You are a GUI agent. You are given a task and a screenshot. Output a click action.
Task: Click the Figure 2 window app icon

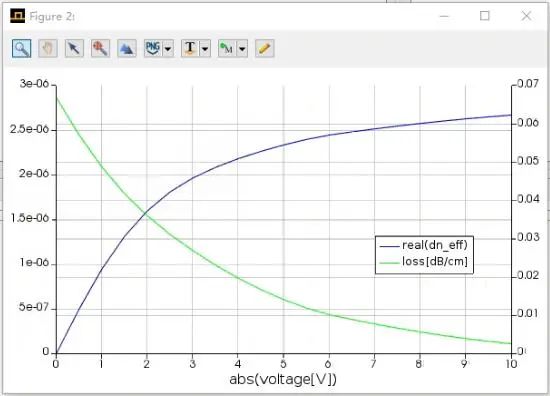click(x=17, y=16)
